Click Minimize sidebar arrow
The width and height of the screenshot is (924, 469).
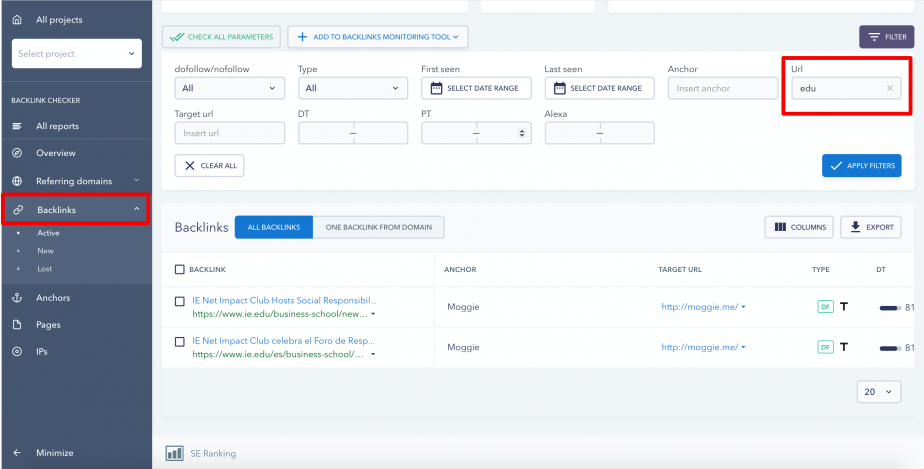(17, 453)
